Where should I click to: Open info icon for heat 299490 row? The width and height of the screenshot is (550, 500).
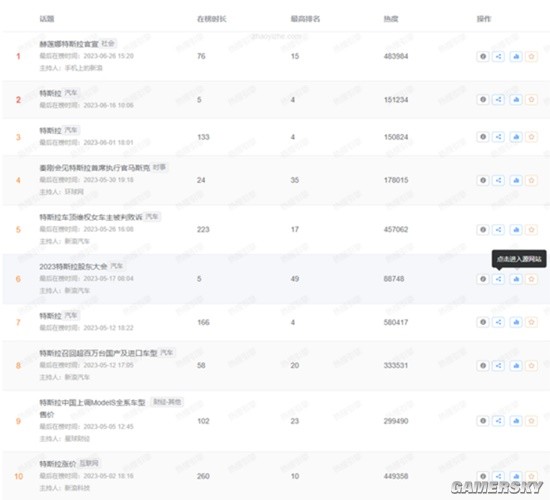tap(483, 421)
